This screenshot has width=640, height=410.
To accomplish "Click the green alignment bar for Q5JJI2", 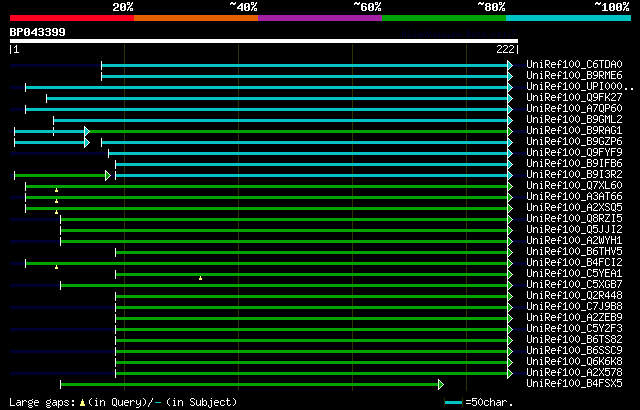I will pos(284,230).
